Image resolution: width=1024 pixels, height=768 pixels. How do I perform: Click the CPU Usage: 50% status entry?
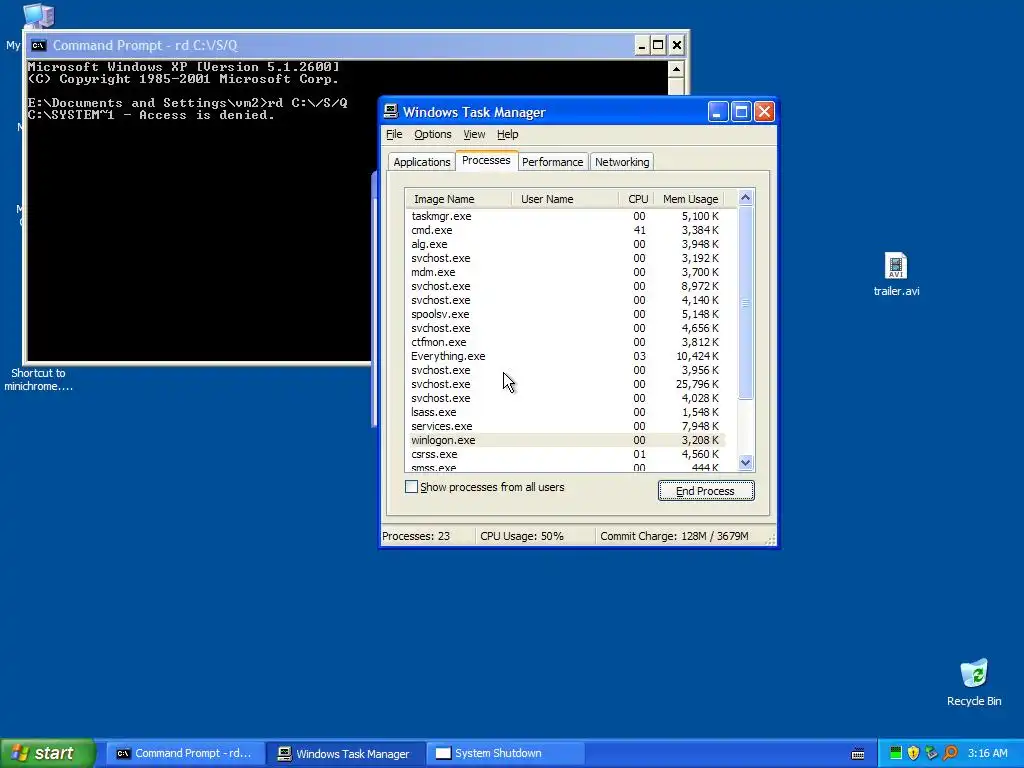pos(522,536)
